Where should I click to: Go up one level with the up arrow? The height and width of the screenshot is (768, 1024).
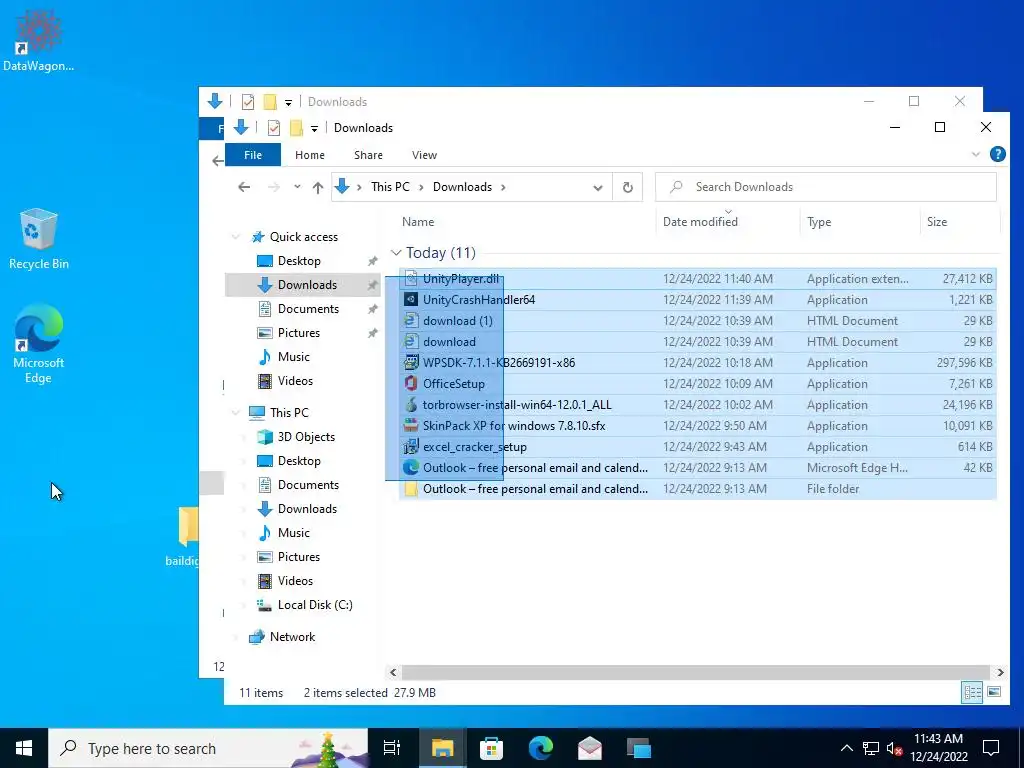click(318, 187)
